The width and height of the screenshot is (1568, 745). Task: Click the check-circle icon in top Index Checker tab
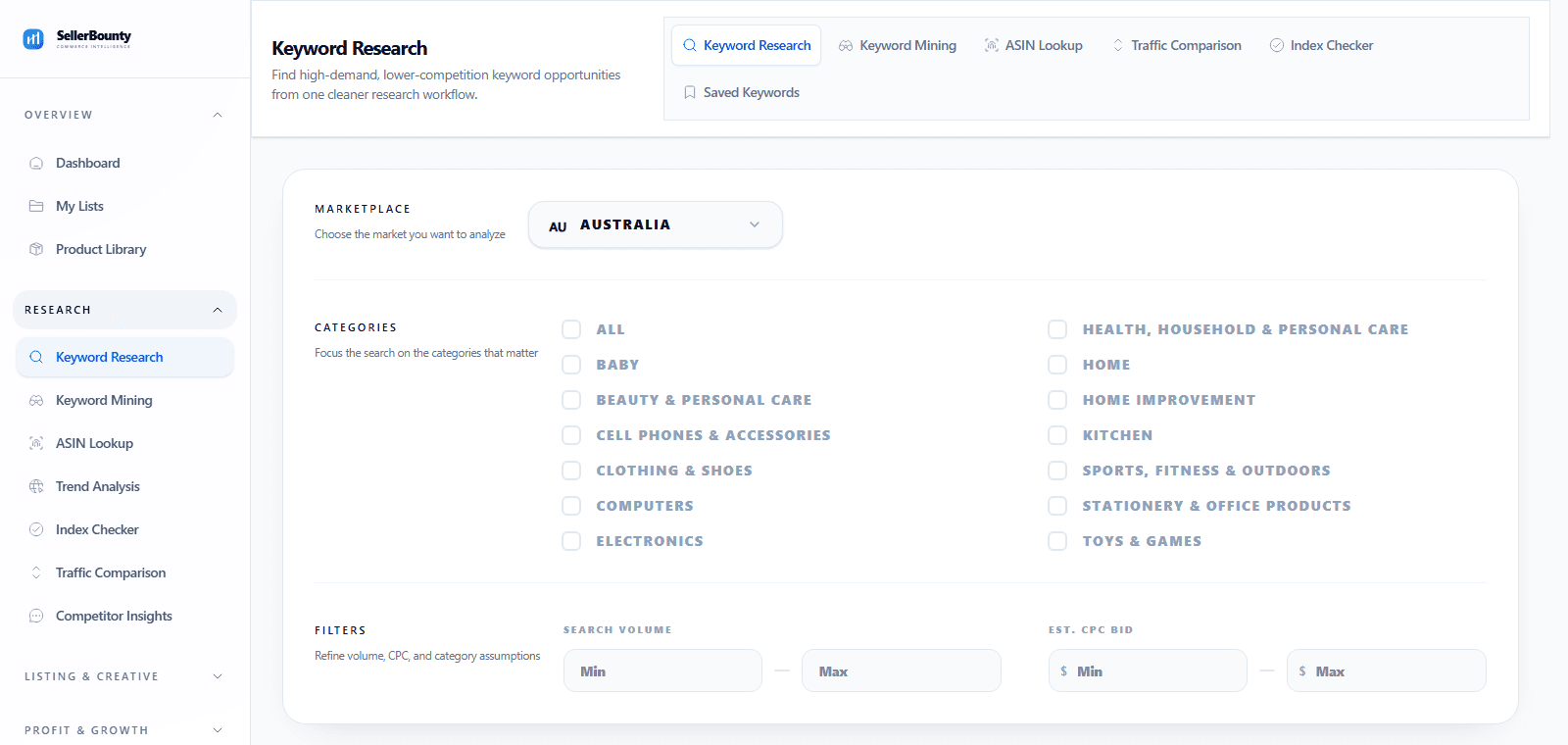click(x=1277, y=46)
